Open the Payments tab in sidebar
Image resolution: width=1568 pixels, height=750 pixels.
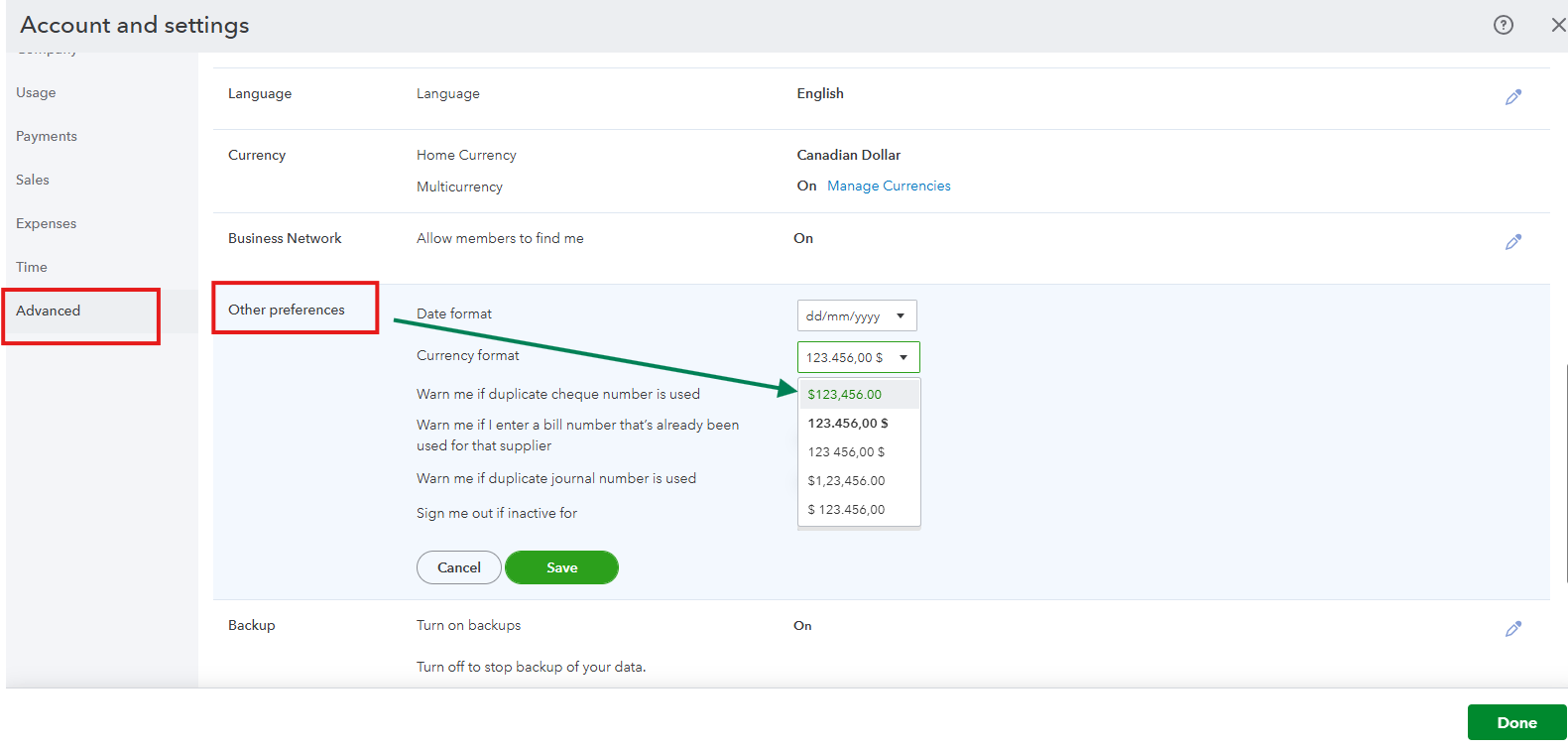click(47, 136)
